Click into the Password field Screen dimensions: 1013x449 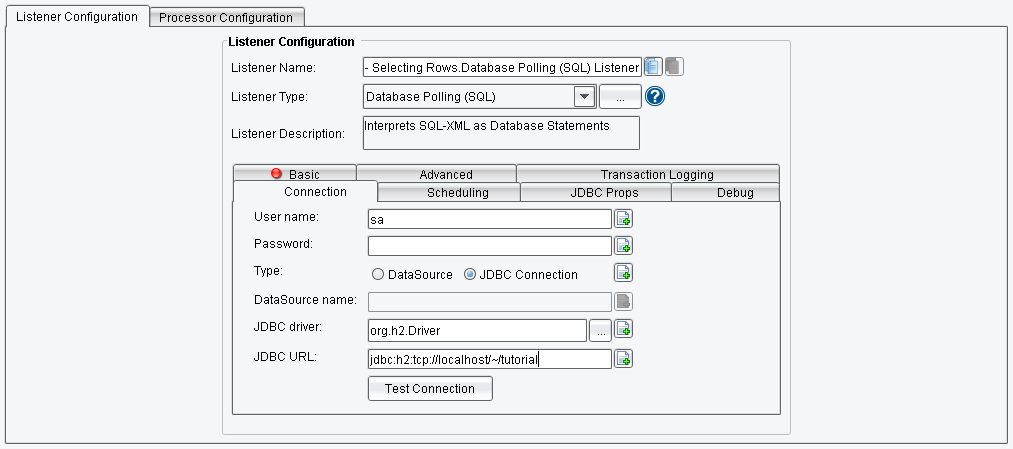pos(489,246)
